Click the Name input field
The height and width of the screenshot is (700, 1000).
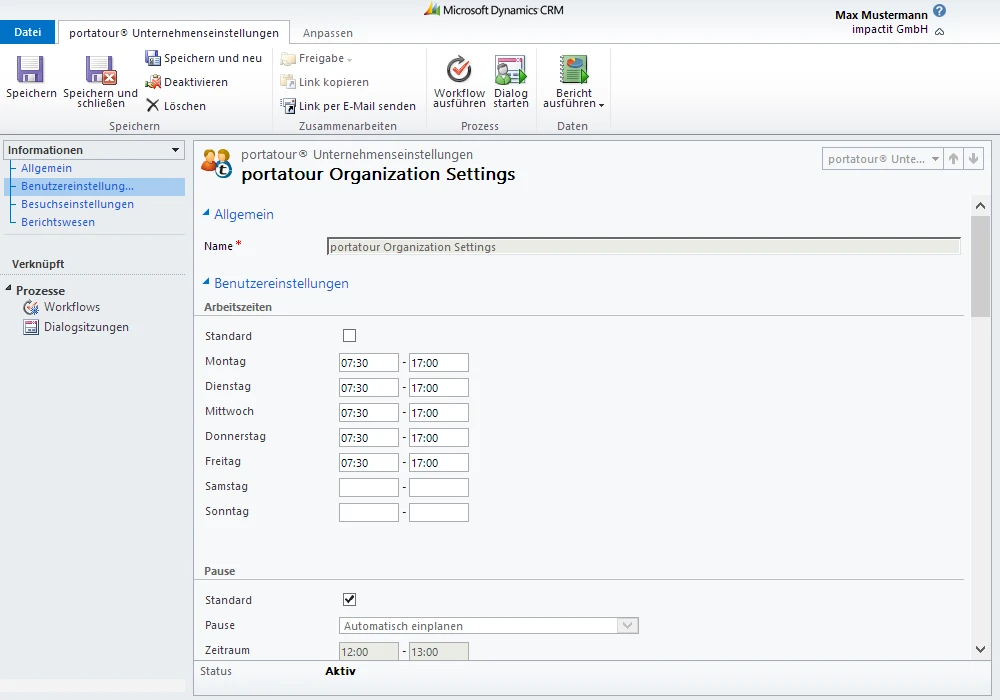click(643, 247)
